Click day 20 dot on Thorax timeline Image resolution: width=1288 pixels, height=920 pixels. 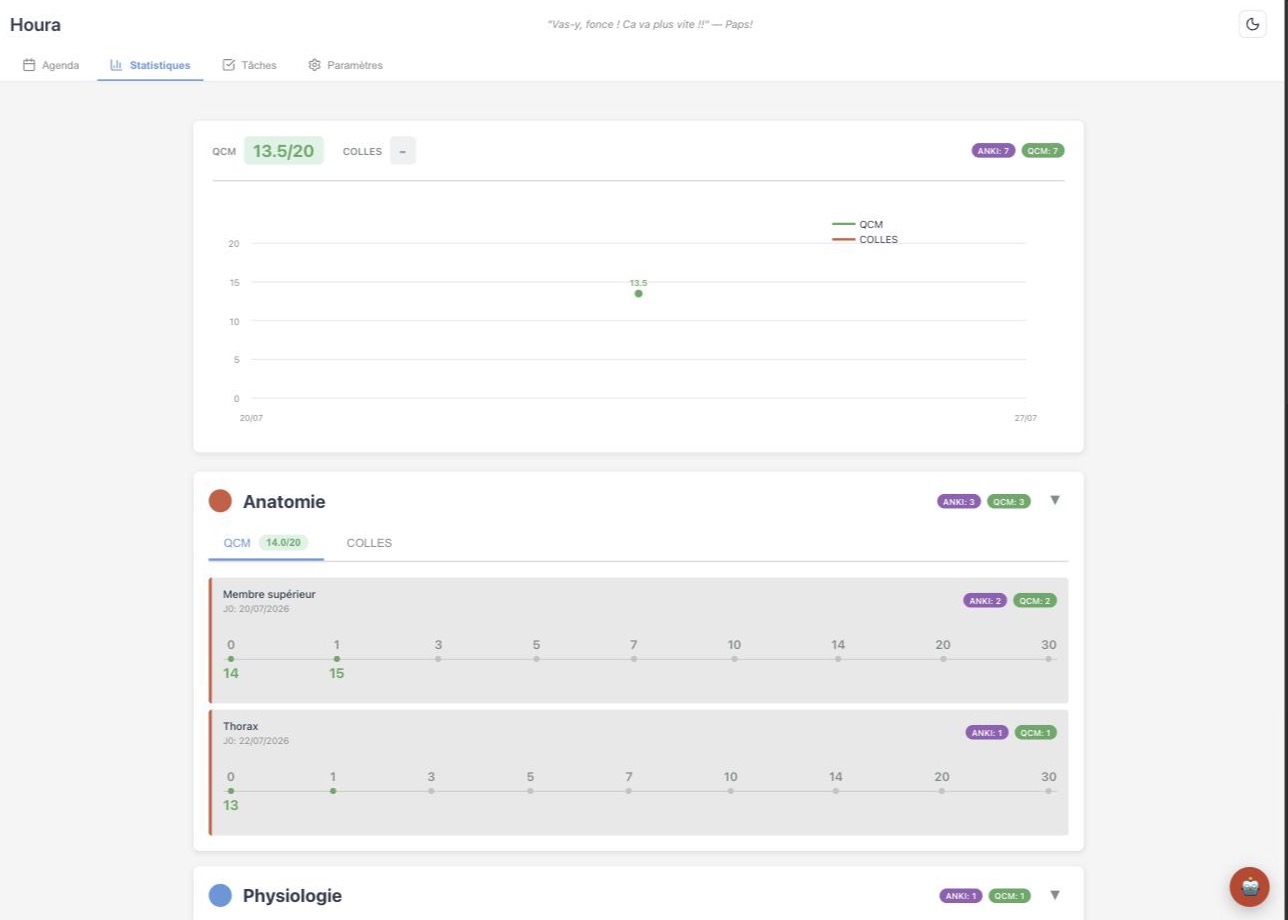click(x=942, y=791)
